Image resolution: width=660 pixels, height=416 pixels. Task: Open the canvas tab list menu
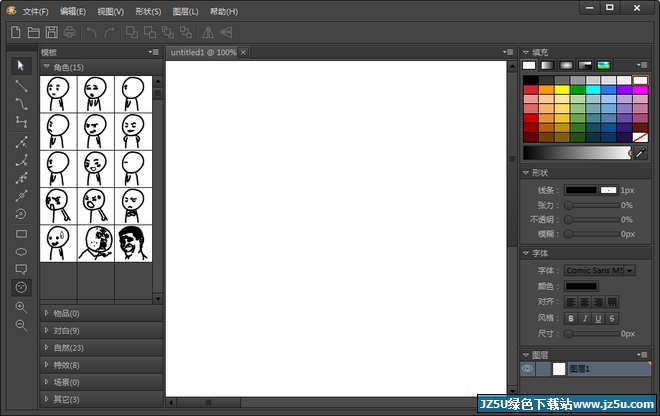(508, 52)
